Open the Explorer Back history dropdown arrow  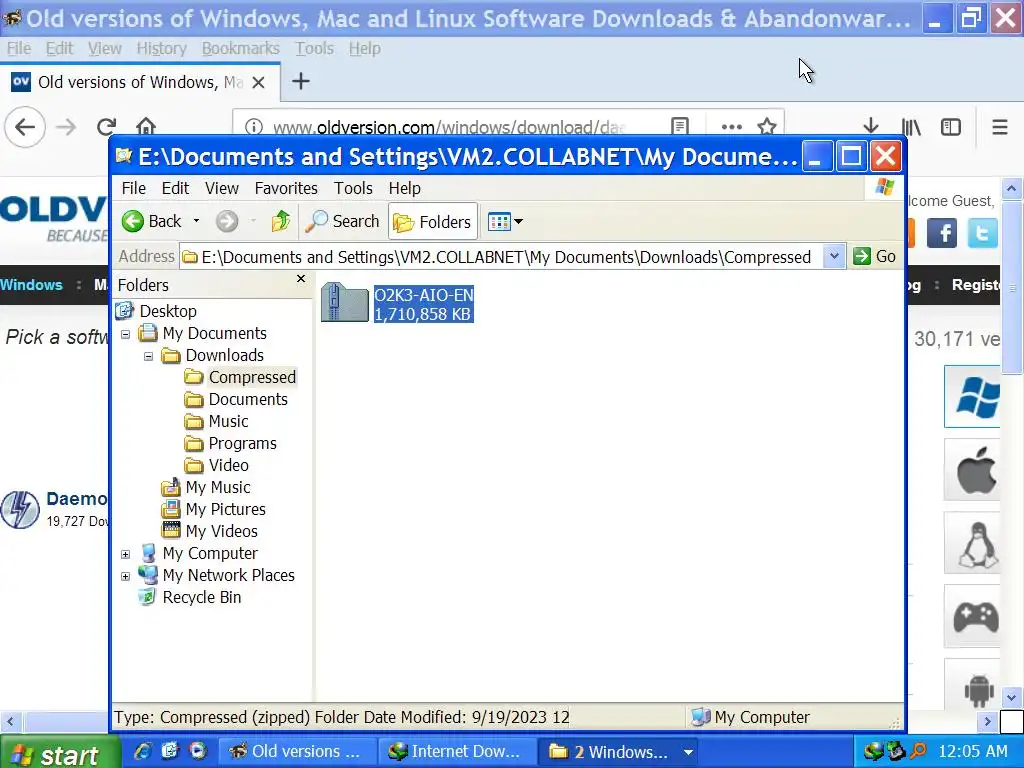[x=196, y=221]
